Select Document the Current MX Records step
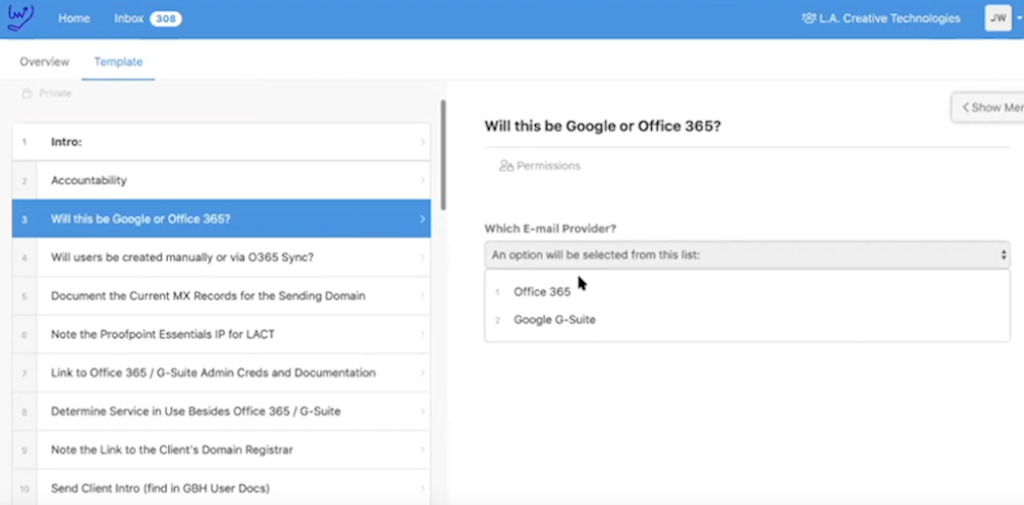 tap(221, 296)
